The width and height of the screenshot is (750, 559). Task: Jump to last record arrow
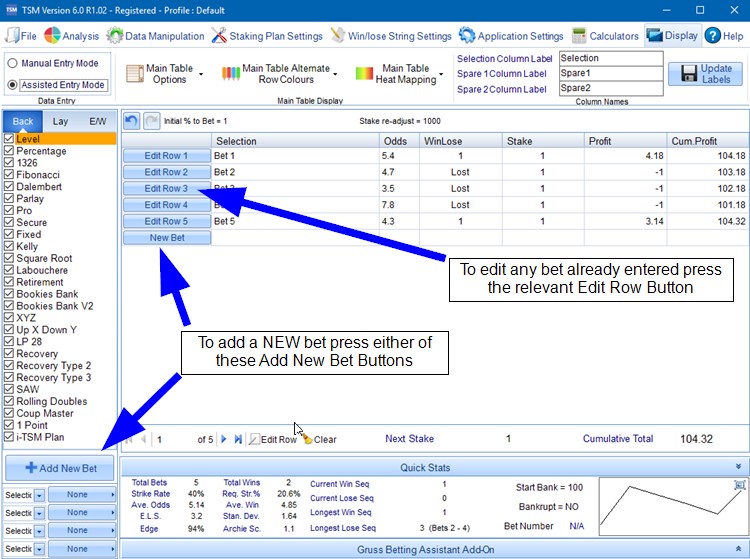pos(238,439)
